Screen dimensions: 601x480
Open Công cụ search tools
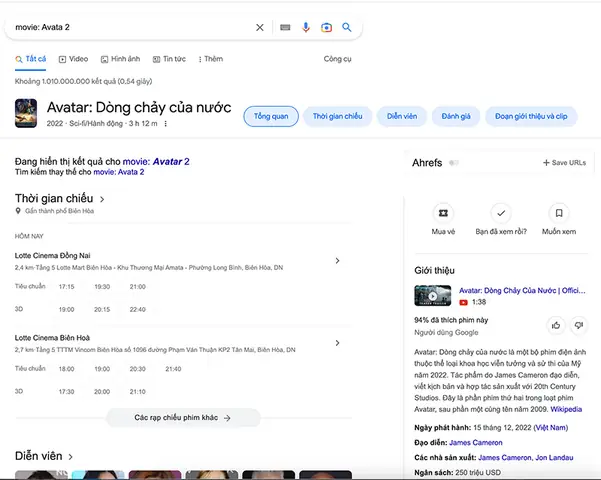(337, 59)
